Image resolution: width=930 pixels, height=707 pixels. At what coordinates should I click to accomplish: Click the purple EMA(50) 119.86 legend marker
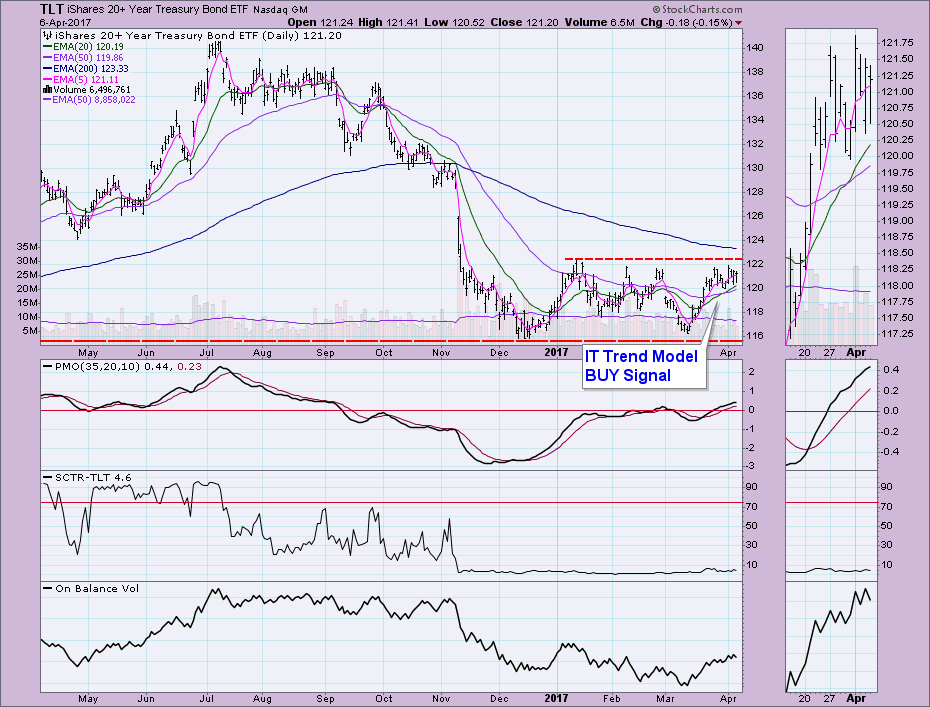tap(46, 56)
